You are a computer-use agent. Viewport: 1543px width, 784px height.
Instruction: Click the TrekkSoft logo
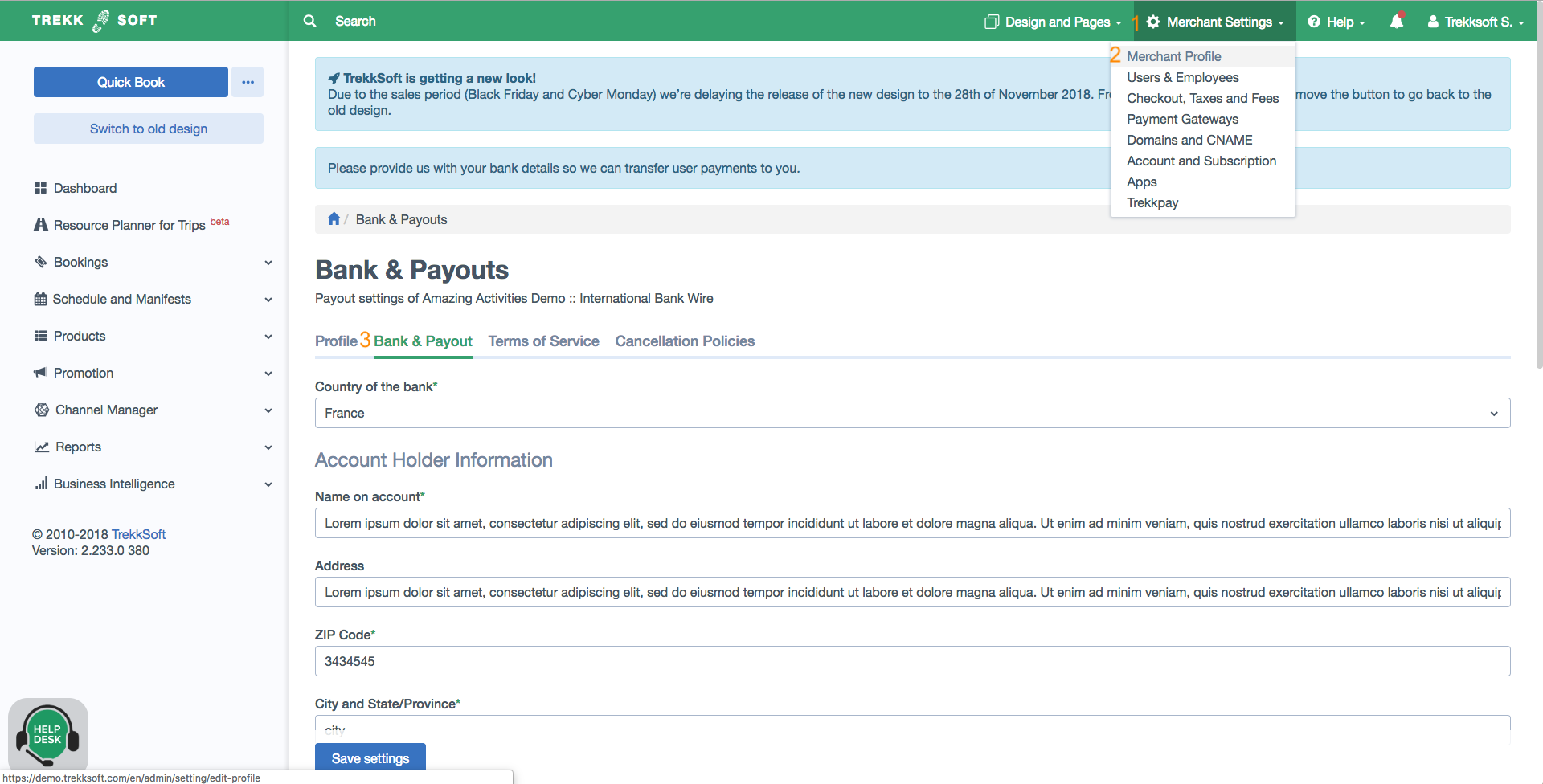click(94, 21)
